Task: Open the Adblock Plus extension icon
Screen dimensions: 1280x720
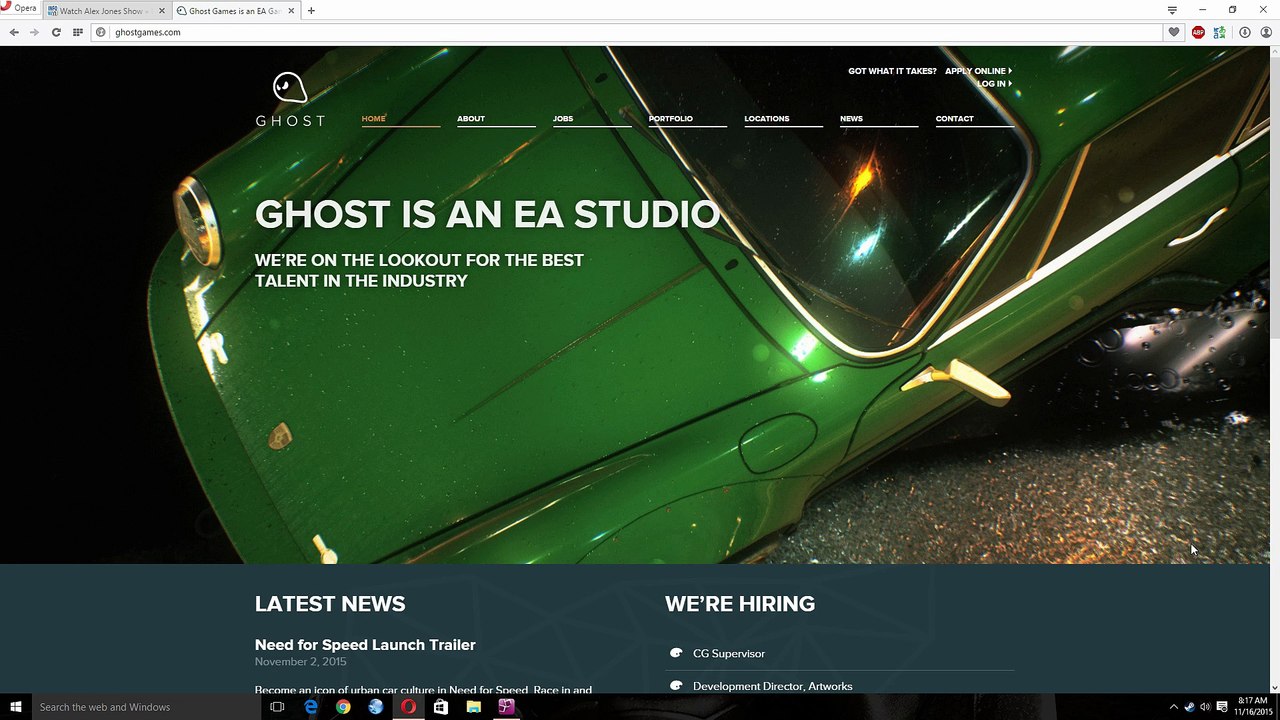Action: (x=1198, y=32)
